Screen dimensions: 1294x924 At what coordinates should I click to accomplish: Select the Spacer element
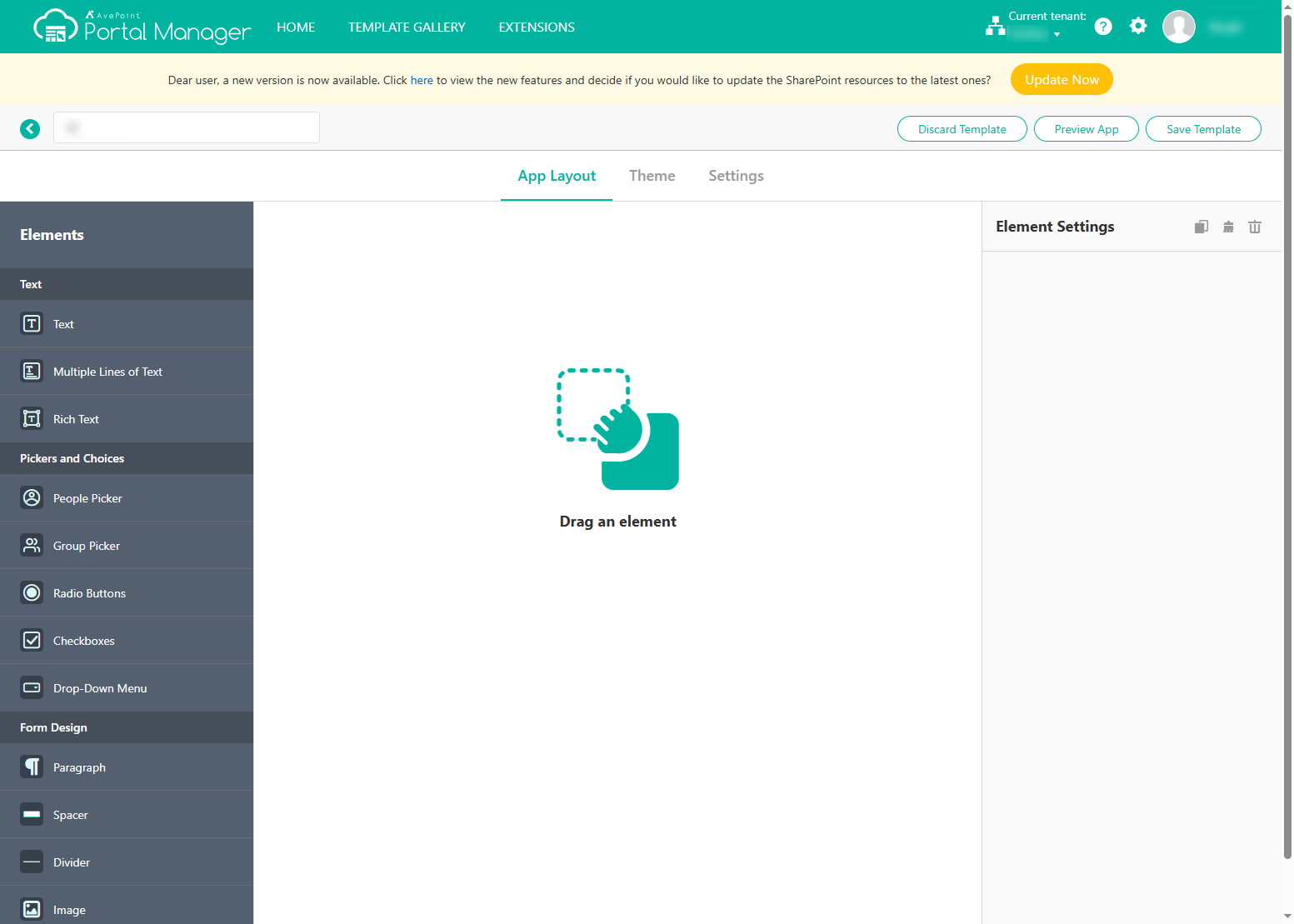click(71, 814)
